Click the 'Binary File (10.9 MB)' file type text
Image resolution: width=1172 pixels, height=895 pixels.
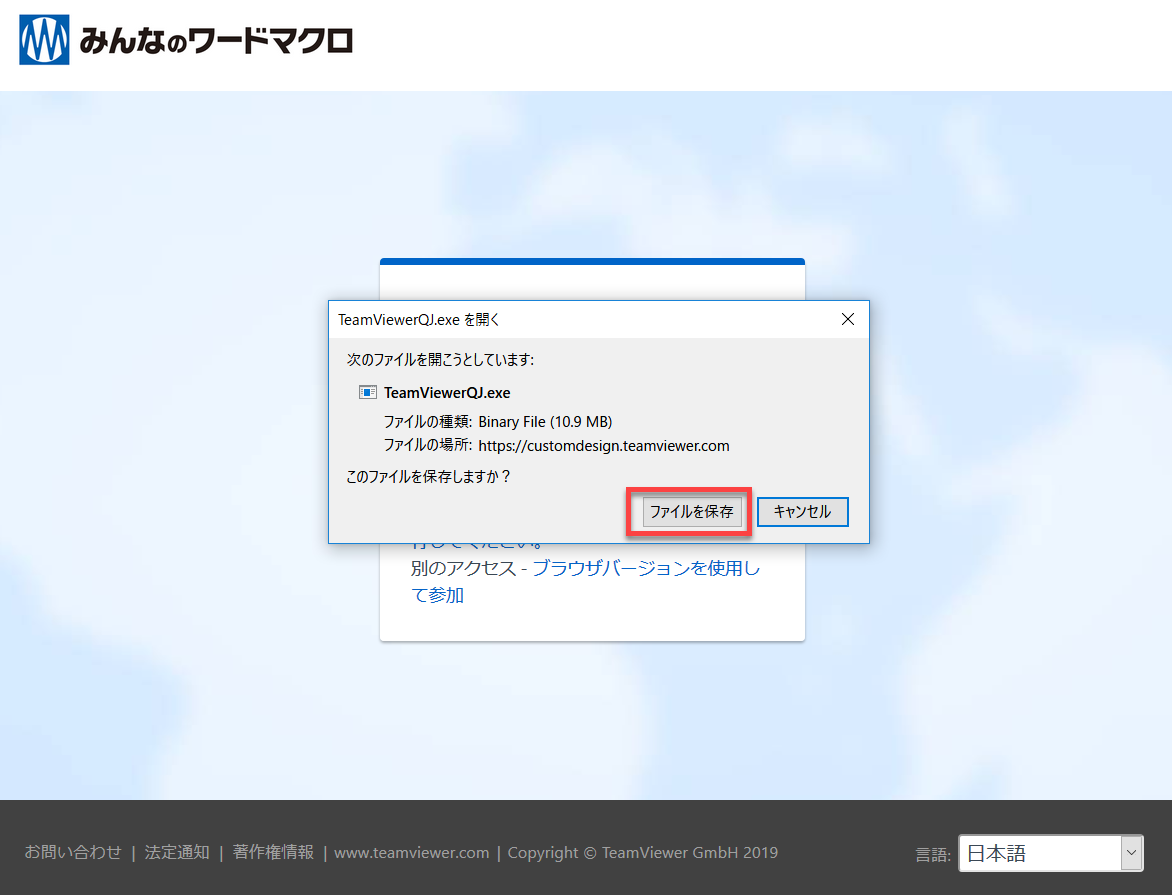[x=545, y=422]
